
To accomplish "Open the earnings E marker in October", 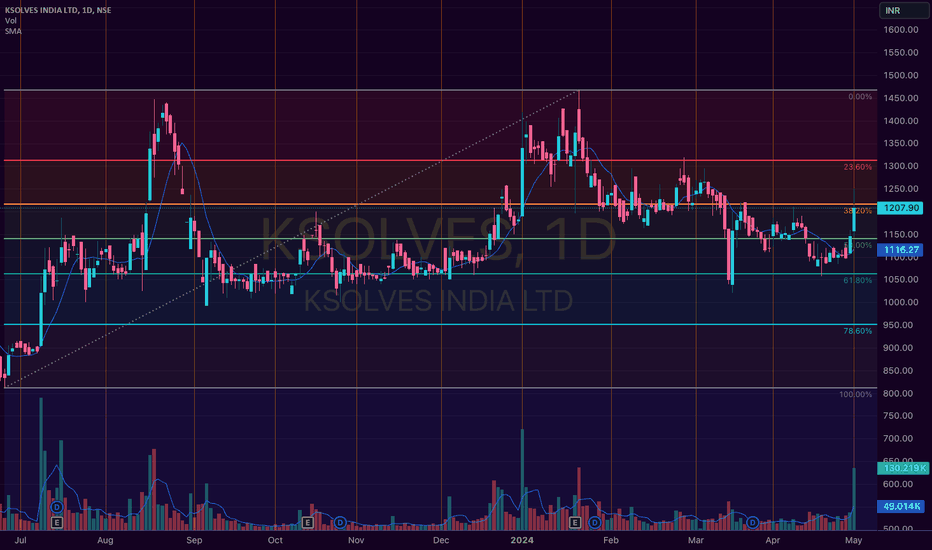I will coord(307,523).
